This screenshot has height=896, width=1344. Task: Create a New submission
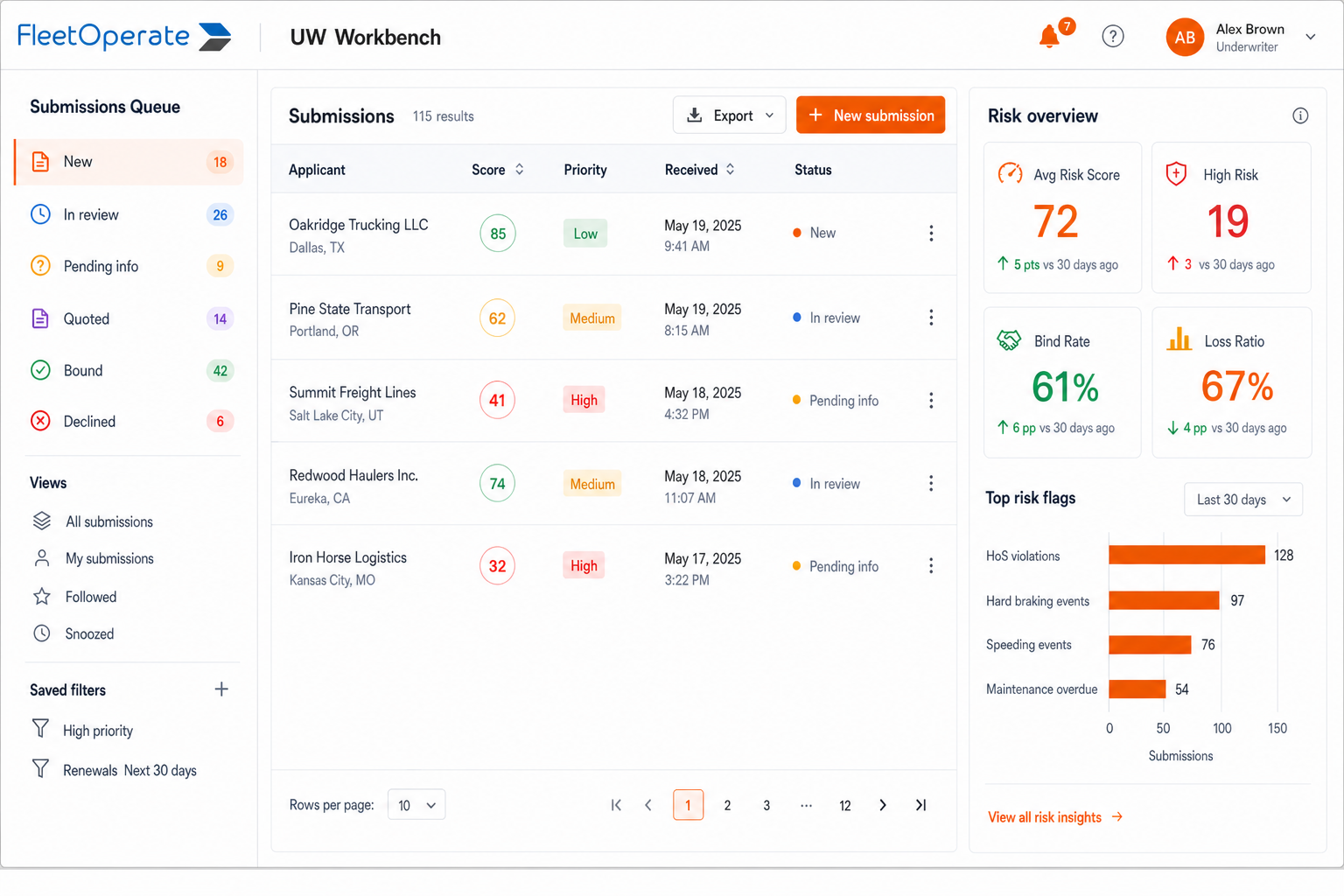point(871,115)
